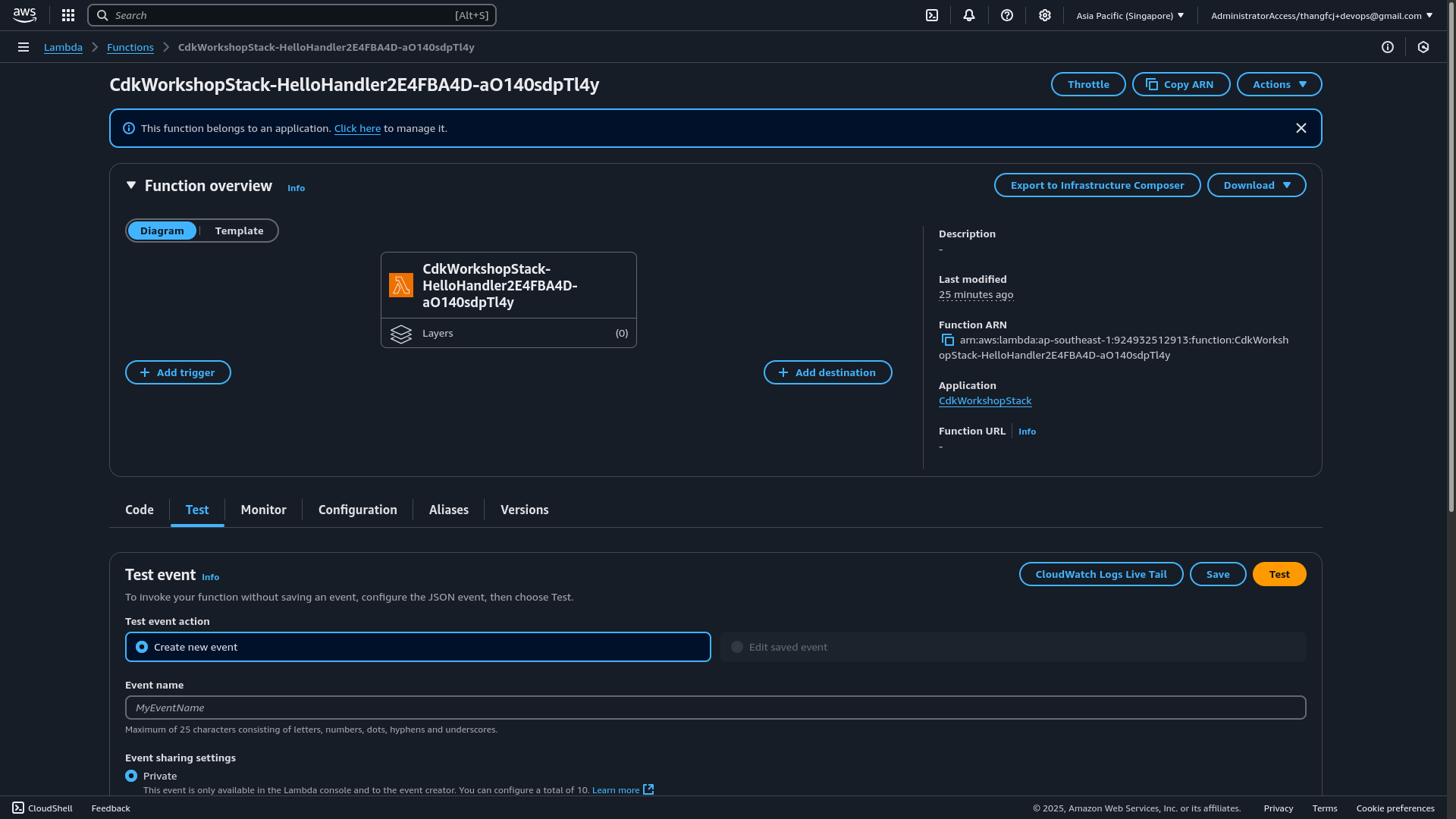Open the services grid menu
Screen dimensions: 1456x819
click(x=68, y=15)
